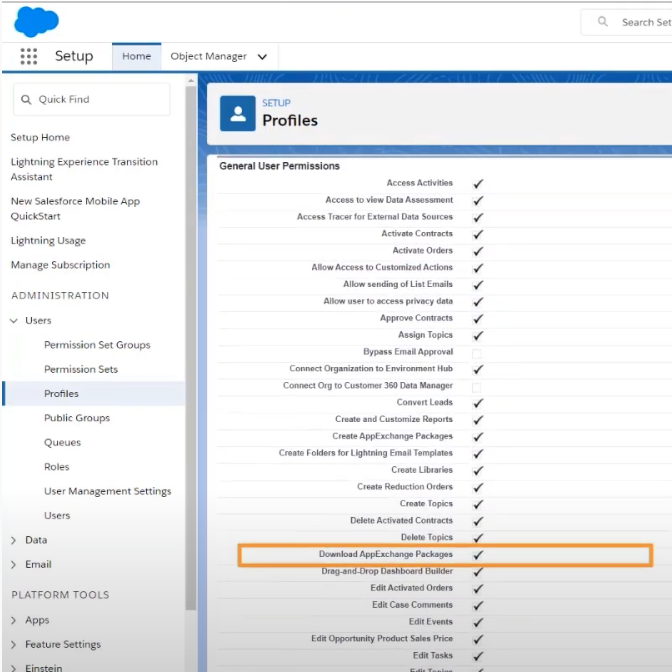Toggle the Convert Leads checkmark
Screen dimensions: 672x672
tap(477, 403)
